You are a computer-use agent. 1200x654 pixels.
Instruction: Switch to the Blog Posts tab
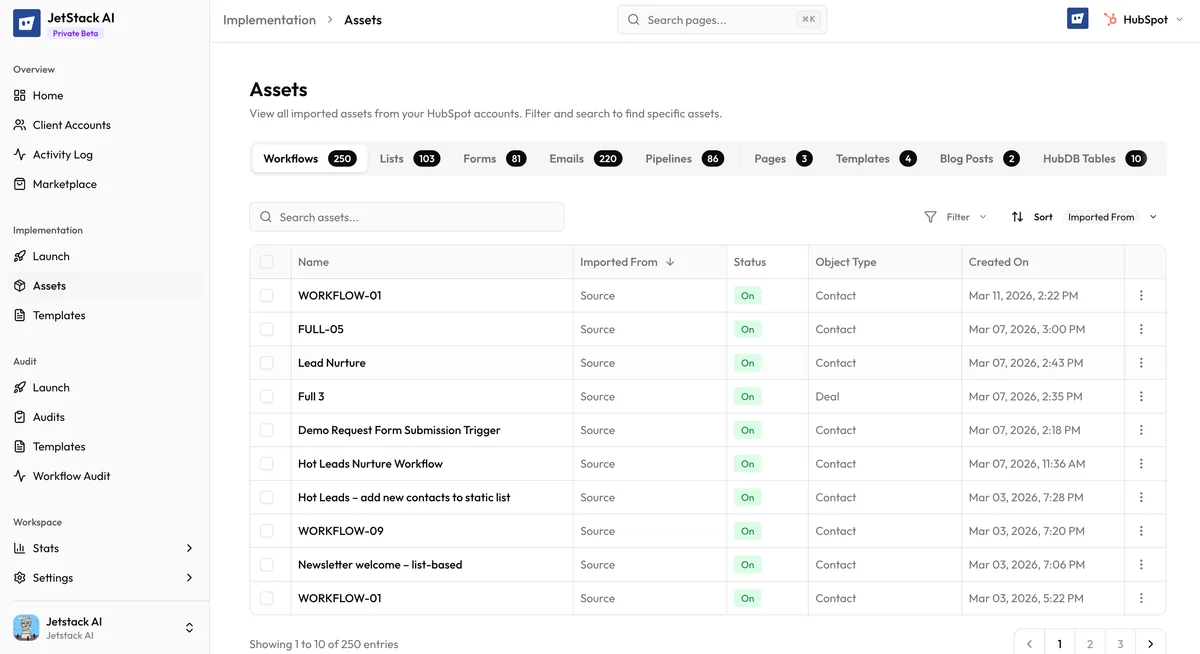pos(964,157)
